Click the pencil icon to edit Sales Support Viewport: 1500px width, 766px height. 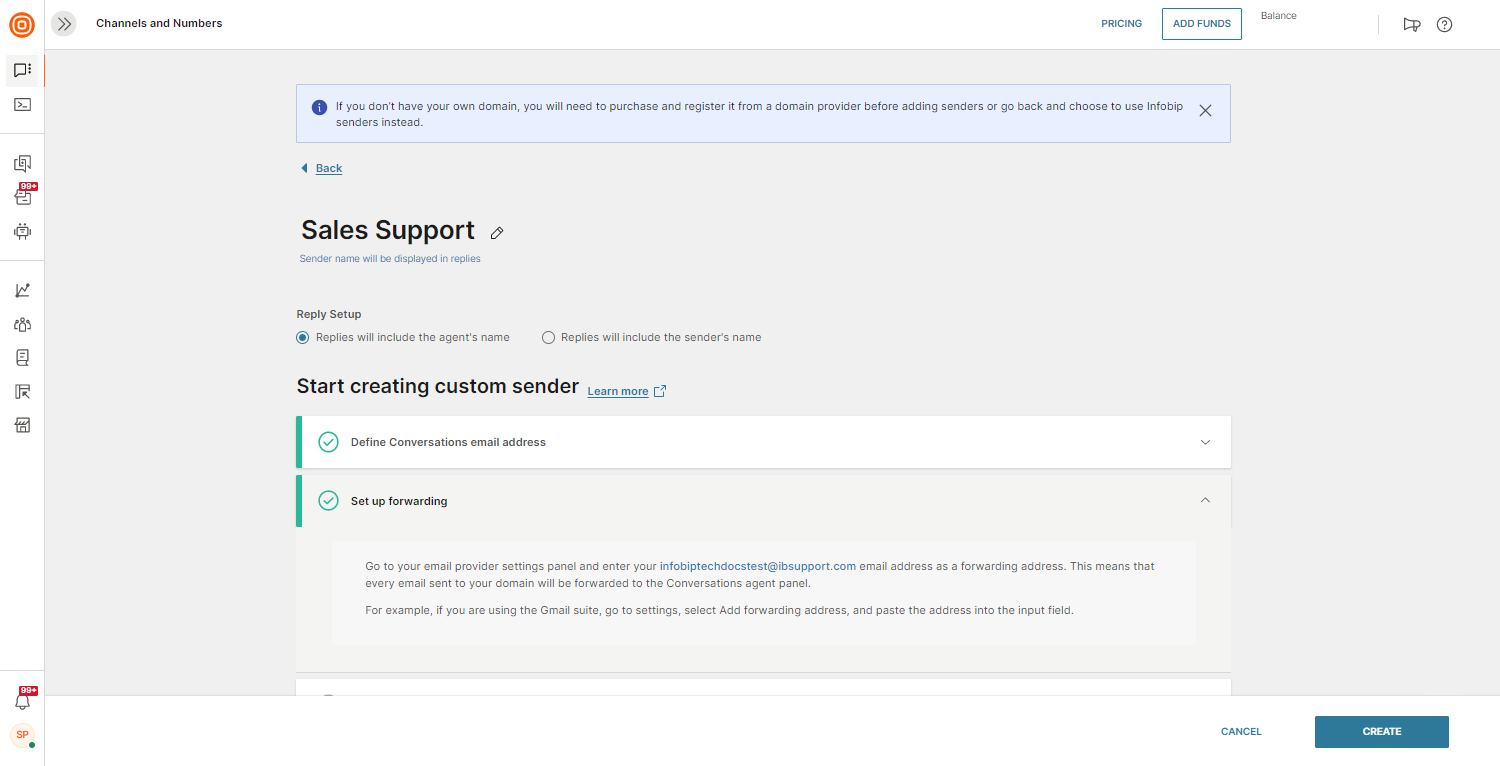click(x=497, y=233)
